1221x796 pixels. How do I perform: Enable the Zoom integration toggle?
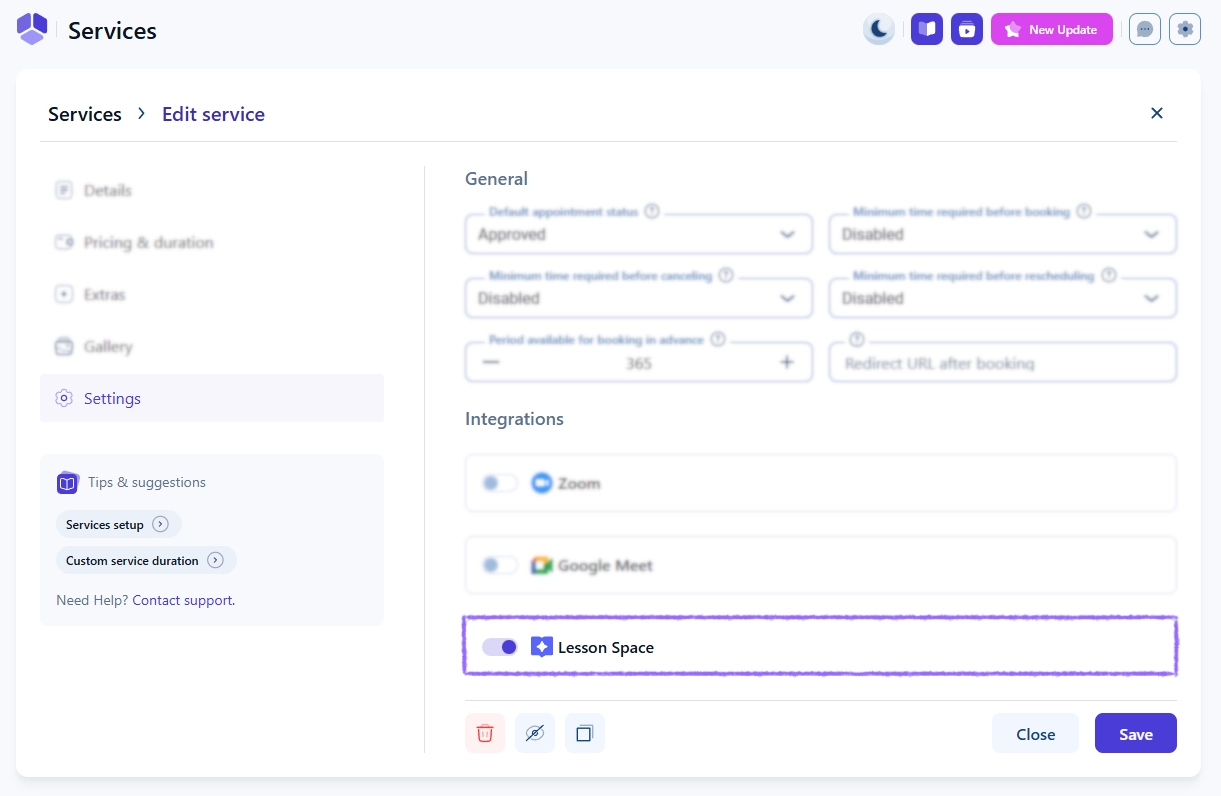pos(500,483)
